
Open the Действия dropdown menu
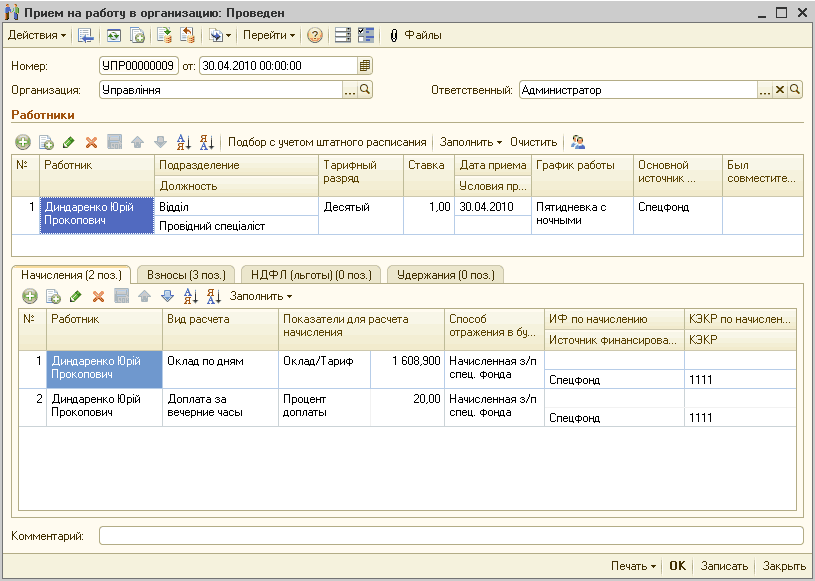[37, 35]
